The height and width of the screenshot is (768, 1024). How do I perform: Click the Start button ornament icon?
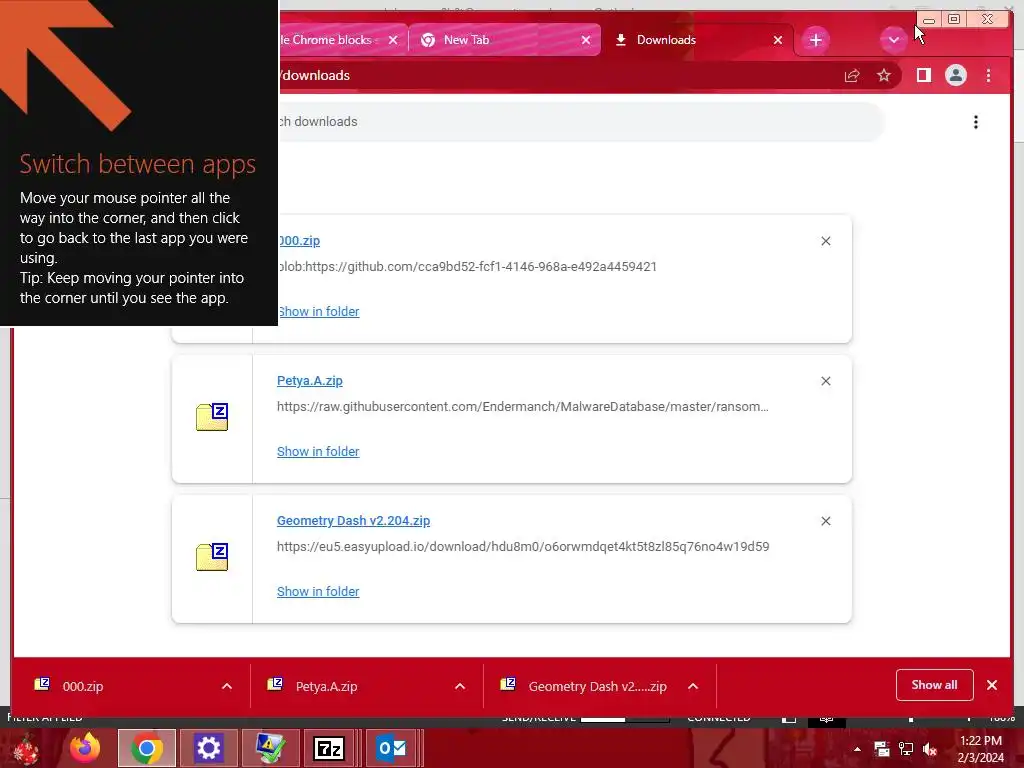click(25, 748)
